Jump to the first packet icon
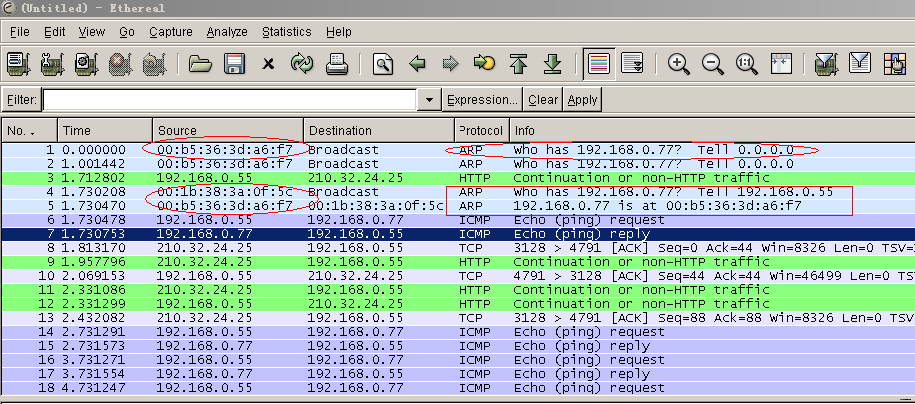 (518, 64)
